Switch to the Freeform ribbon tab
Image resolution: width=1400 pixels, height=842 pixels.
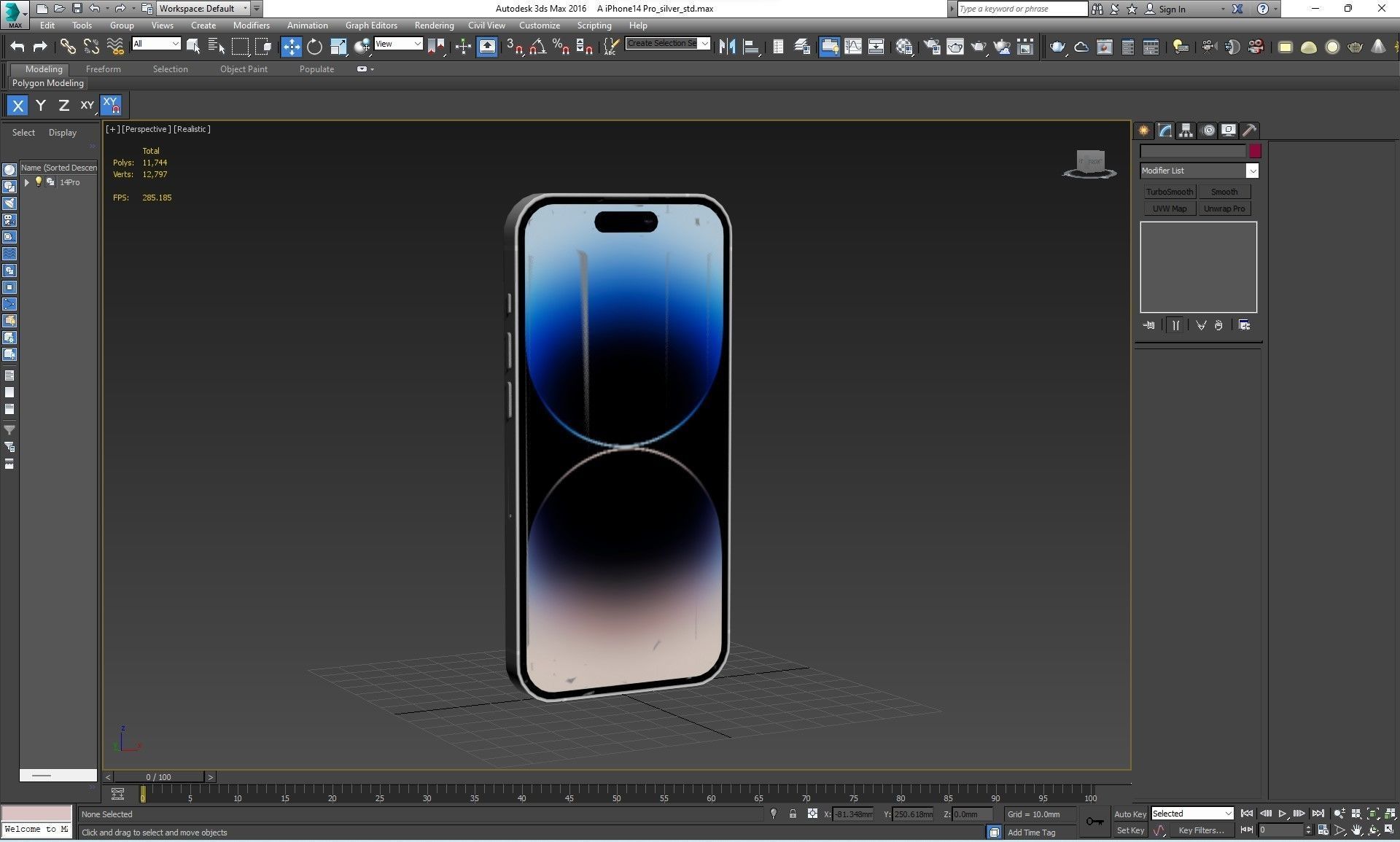click(x=103, y=69)
